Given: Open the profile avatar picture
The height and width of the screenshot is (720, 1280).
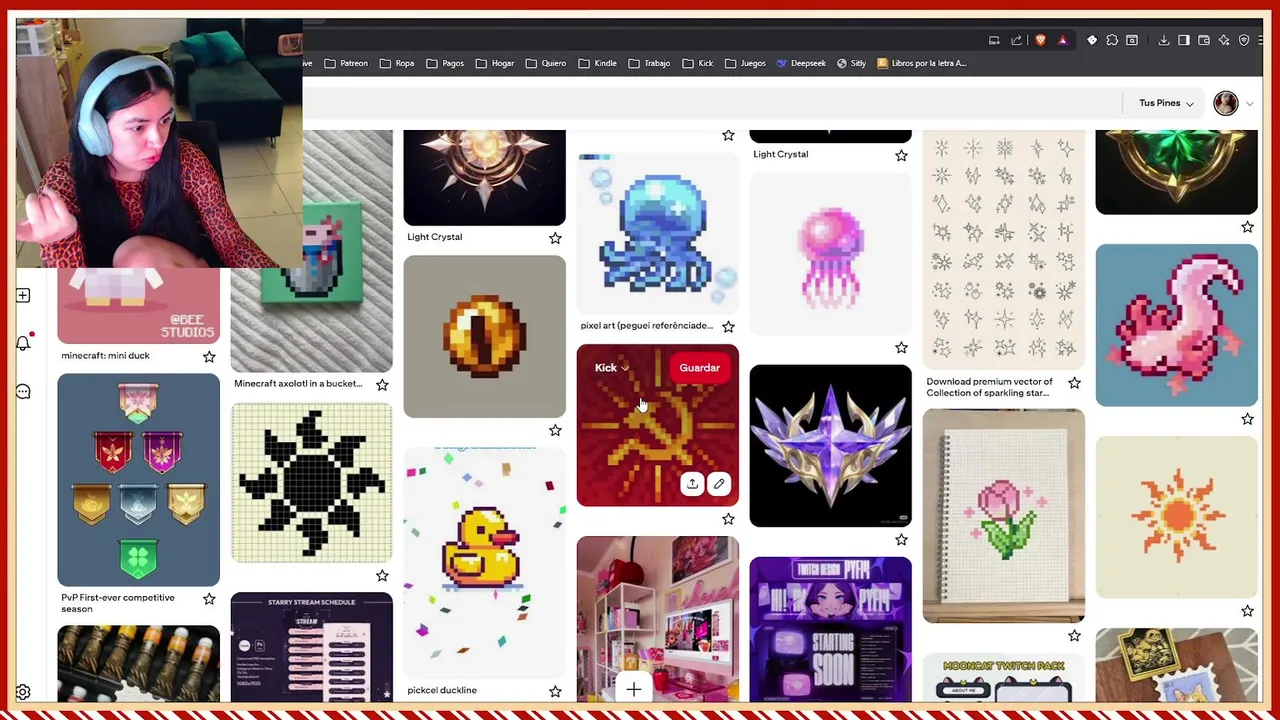Looking at the screenshot, I should (x=1226, y=103).
